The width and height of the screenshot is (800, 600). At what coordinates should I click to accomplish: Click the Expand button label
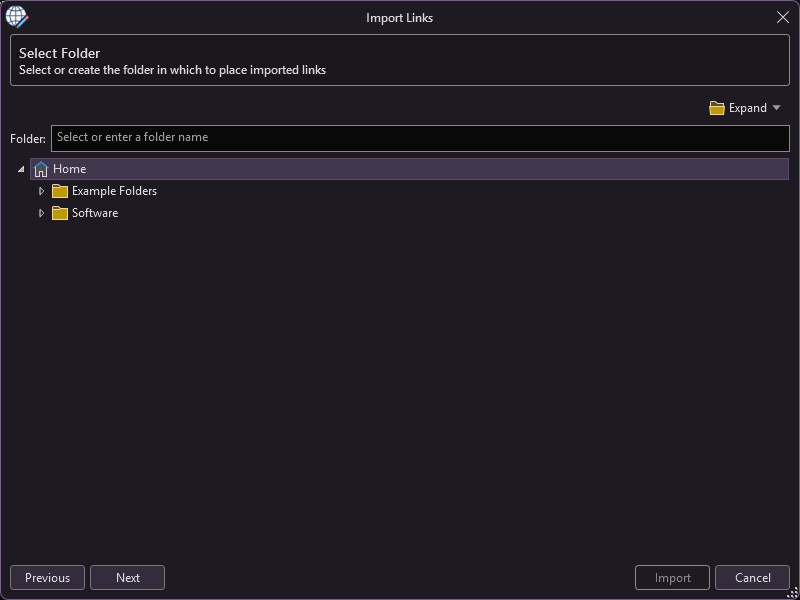tap(747, 108)
